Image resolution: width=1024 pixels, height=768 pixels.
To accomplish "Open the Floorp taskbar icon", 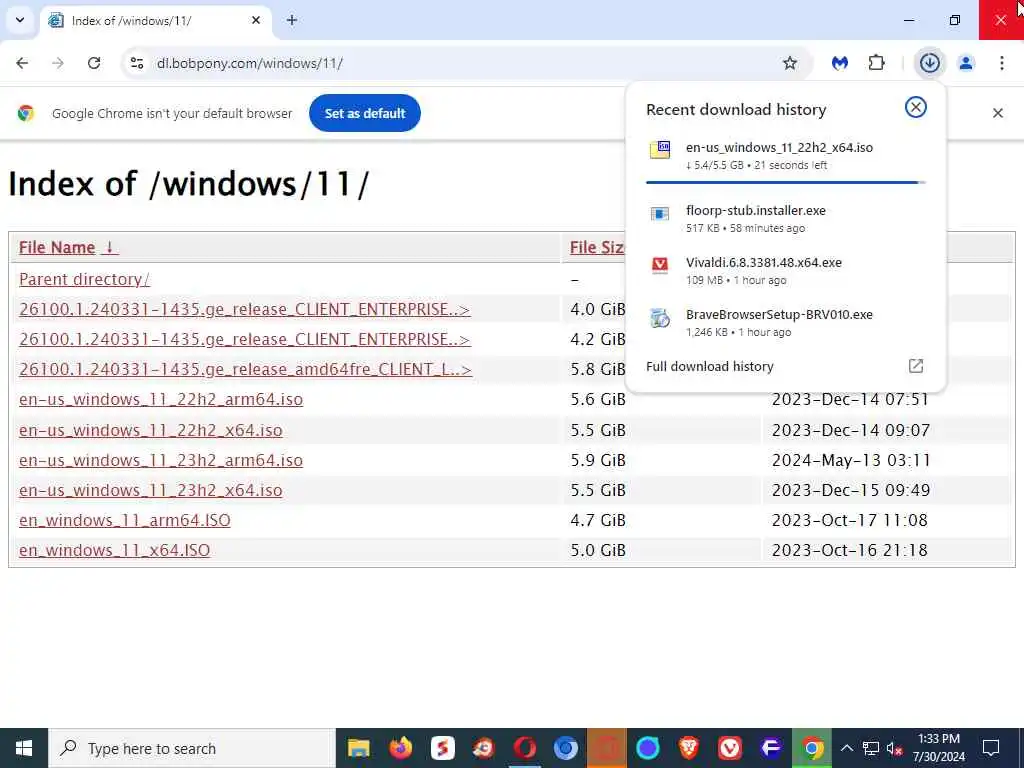I will coord(771,748).
